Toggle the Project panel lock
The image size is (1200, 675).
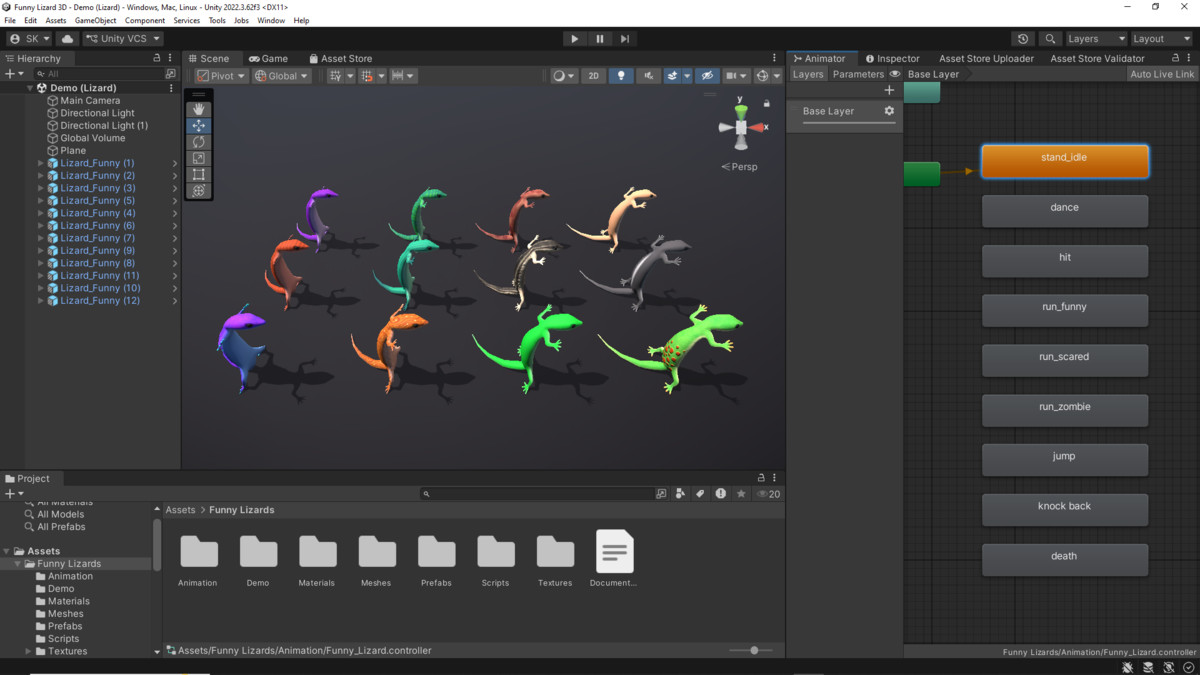pyautogui.click(x=761, y=478)
